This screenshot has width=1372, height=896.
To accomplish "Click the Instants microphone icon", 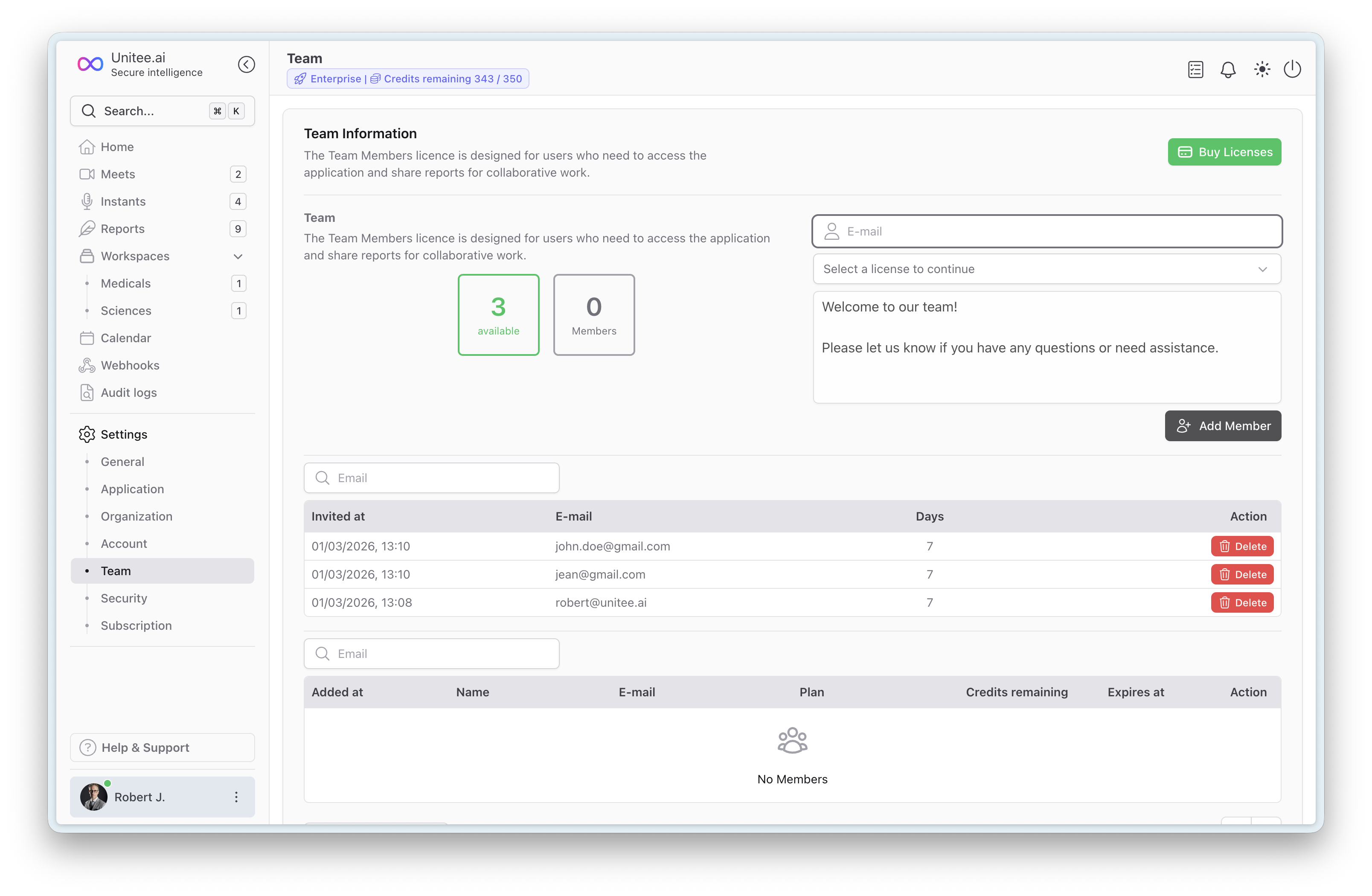I will [x=87, y=201].
